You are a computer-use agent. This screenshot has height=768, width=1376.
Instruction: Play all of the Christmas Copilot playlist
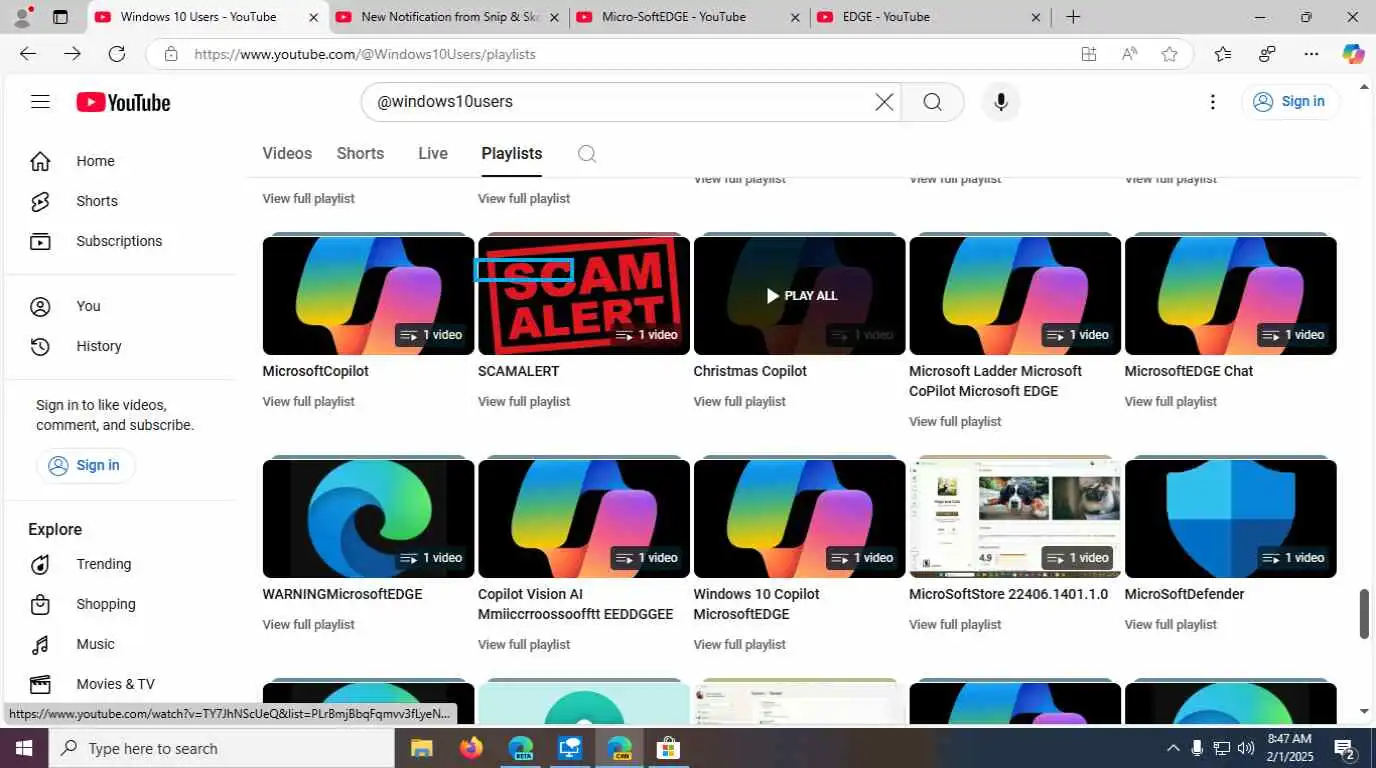(800, 295)
